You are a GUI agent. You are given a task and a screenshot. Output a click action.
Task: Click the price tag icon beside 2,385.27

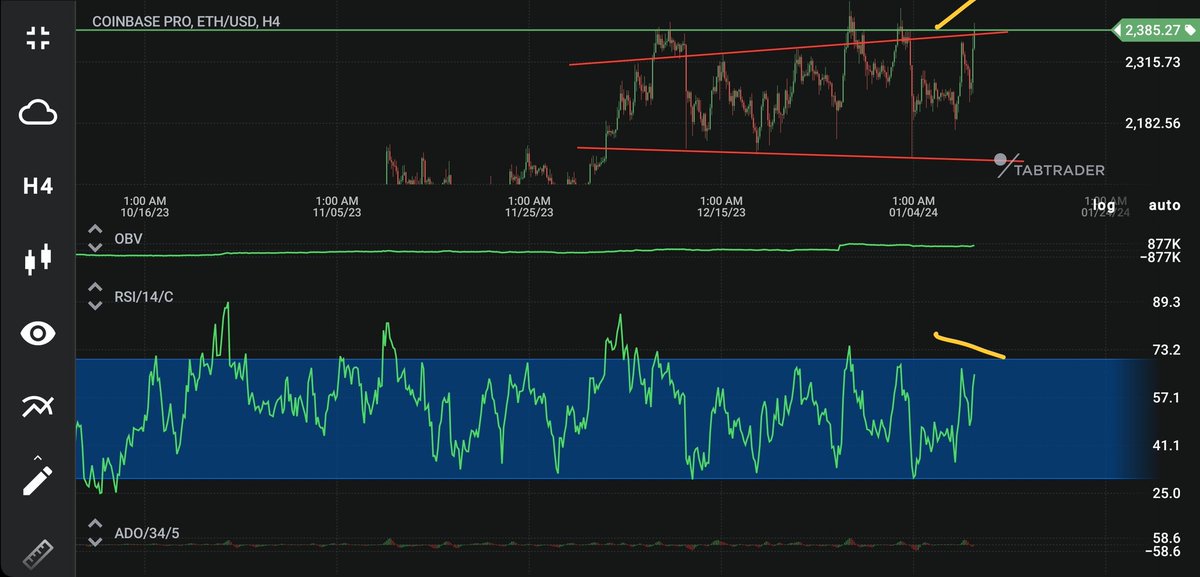pos(1189,31)
